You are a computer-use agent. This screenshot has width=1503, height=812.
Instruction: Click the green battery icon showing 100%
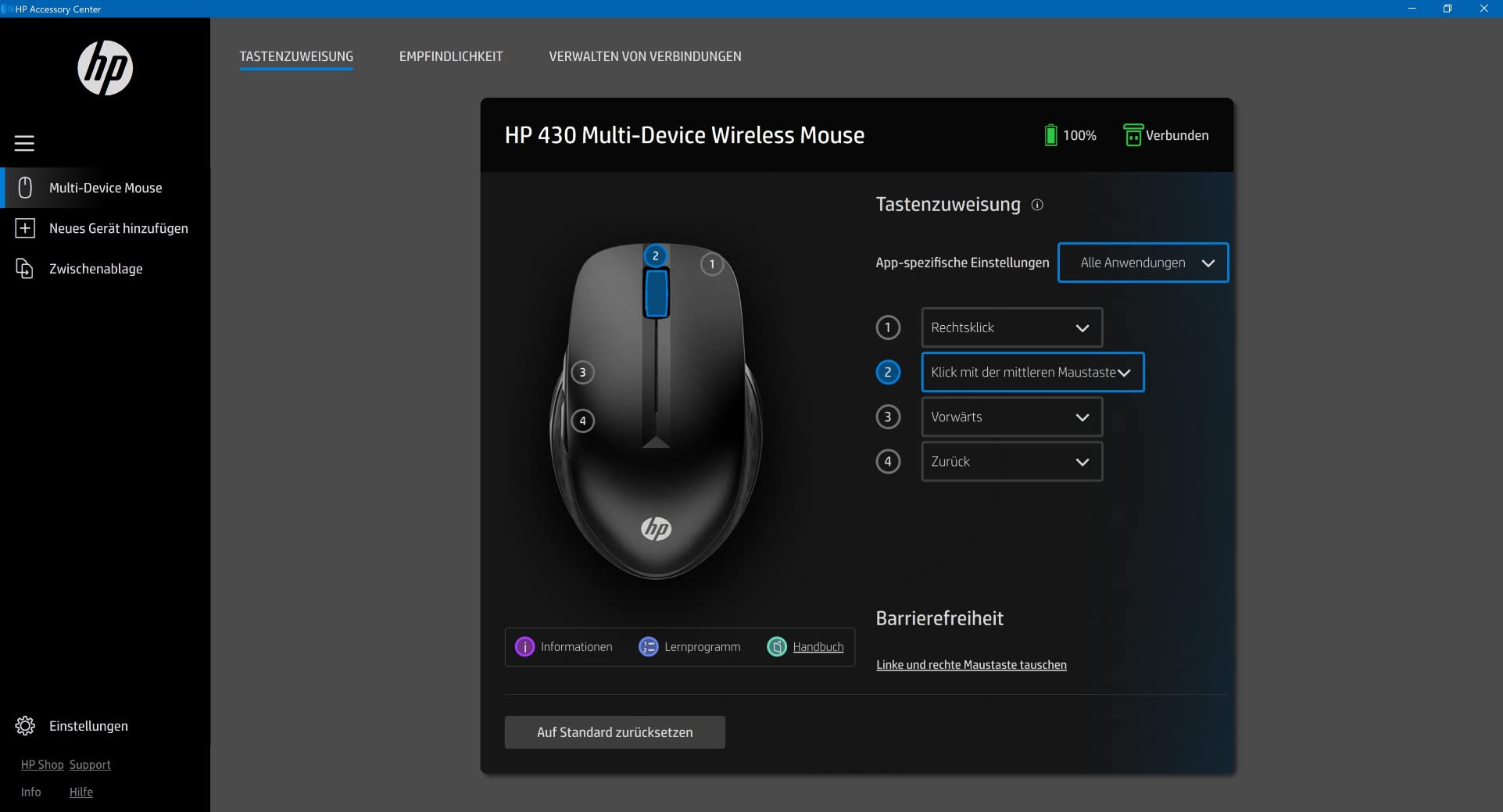(1050, 135)
